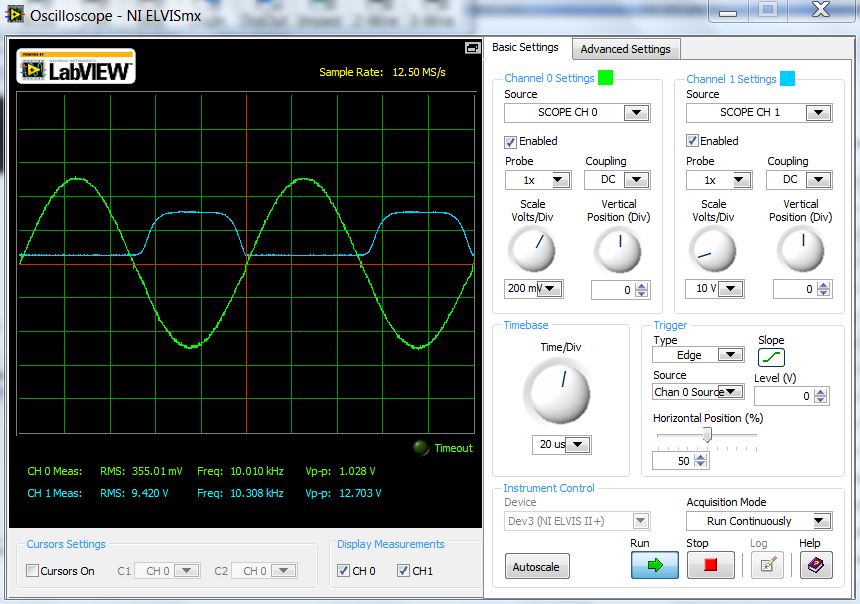Image resolution: width=860 pixels, height=604 pixels.
Task: Switch to the Advanced Settings tab
Action: [625, 49]
